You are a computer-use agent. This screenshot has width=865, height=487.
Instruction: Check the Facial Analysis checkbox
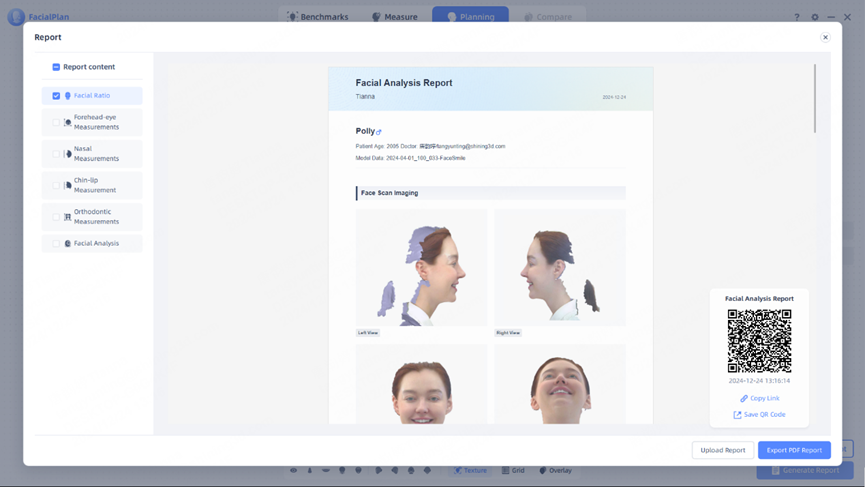pyautogui.click(x=56, y=243)
